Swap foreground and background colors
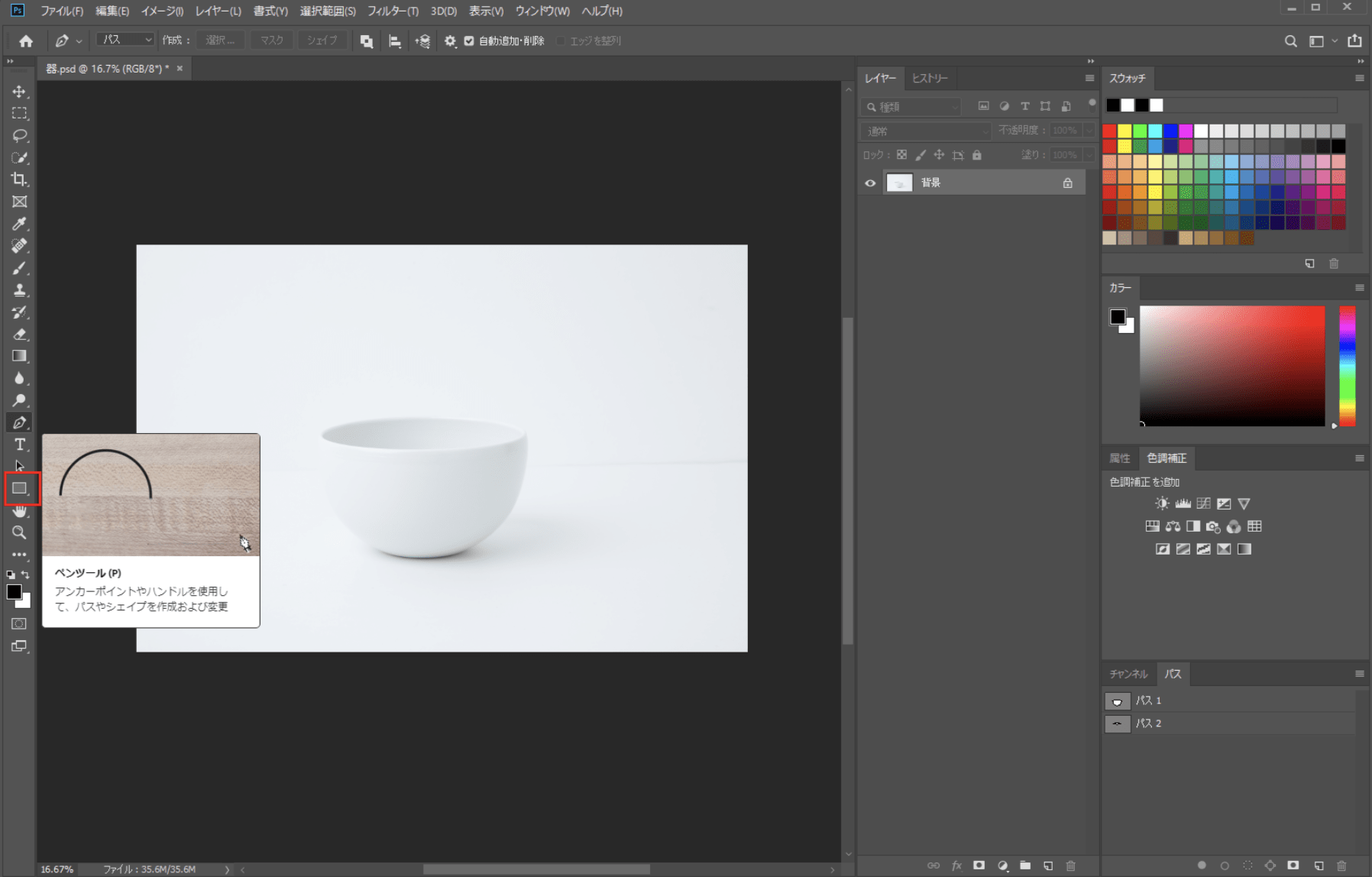1372x877 pixels. [26, 574]
